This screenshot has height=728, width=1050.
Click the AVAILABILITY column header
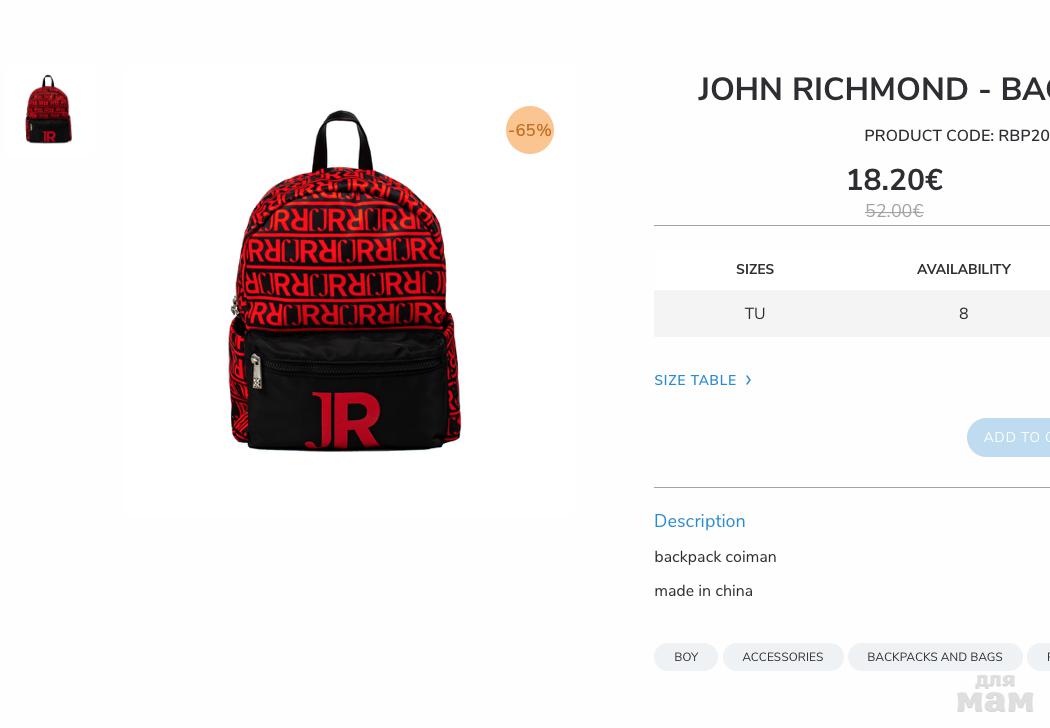tap(964, 269)
